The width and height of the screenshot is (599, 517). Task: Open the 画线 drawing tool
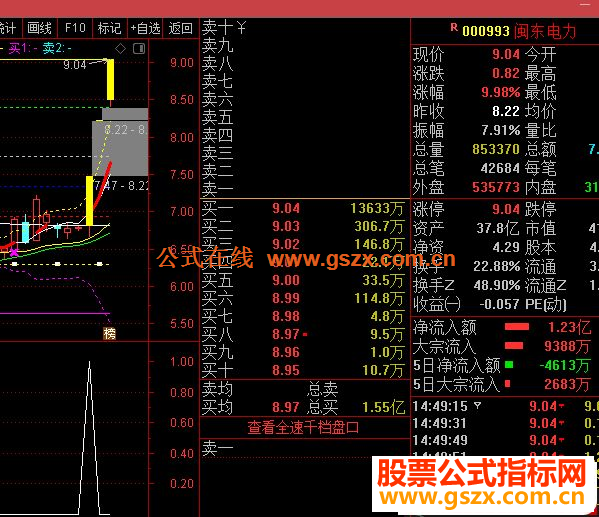39,28
